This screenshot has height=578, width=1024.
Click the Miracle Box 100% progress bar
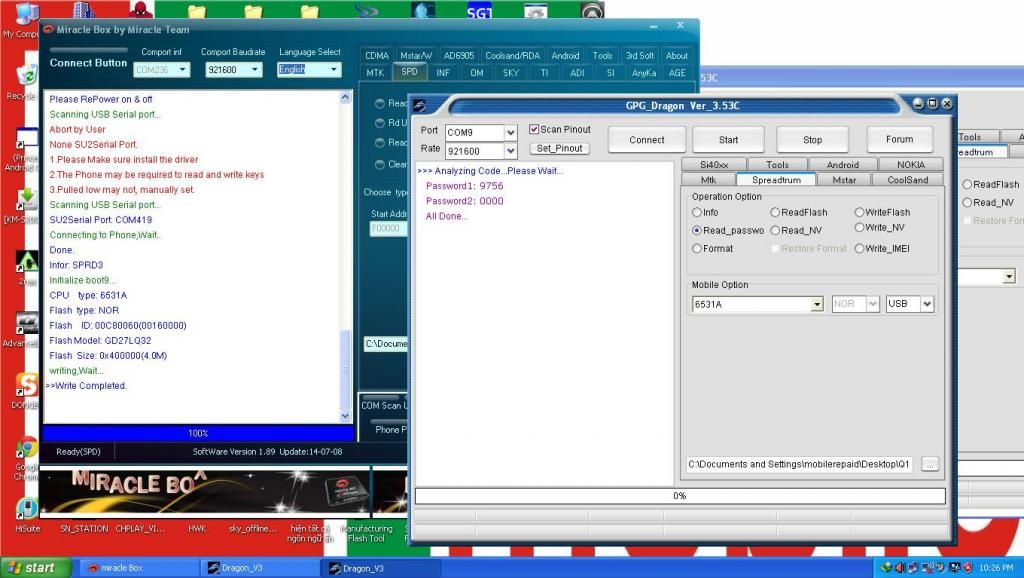click(198, 433)
